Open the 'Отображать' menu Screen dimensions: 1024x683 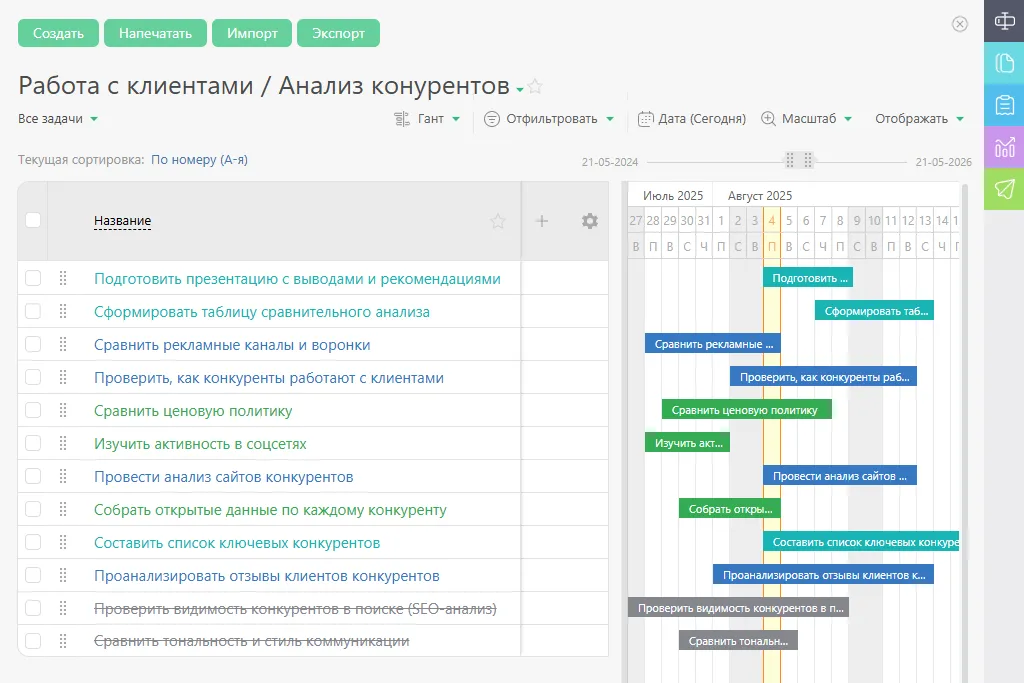919,118
